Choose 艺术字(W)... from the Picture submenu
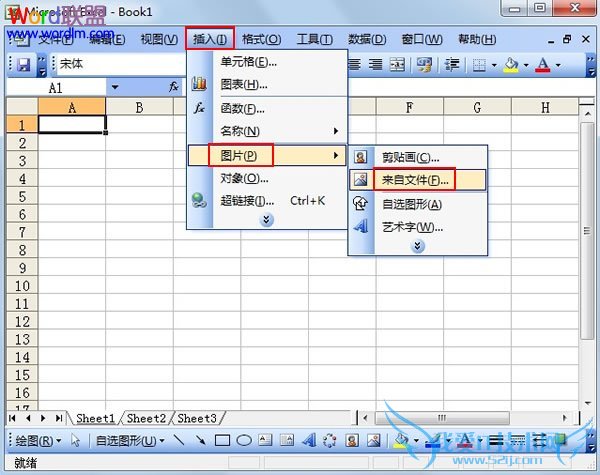600x475 pixels. [x=417, y=227]
